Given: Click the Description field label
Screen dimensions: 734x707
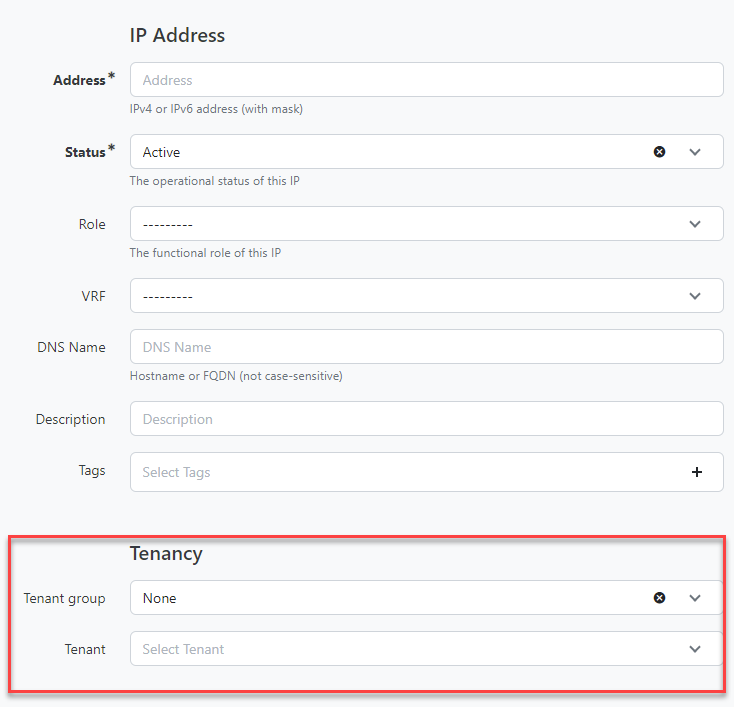Looking at the screenshot, I should [x=70, y=420].
